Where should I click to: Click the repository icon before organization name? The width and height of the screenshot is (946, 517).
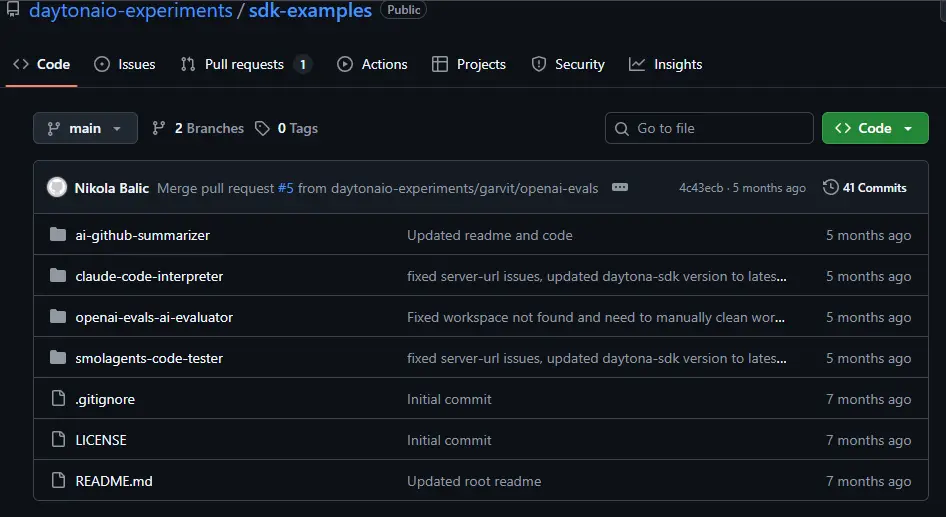coord(13,9)
